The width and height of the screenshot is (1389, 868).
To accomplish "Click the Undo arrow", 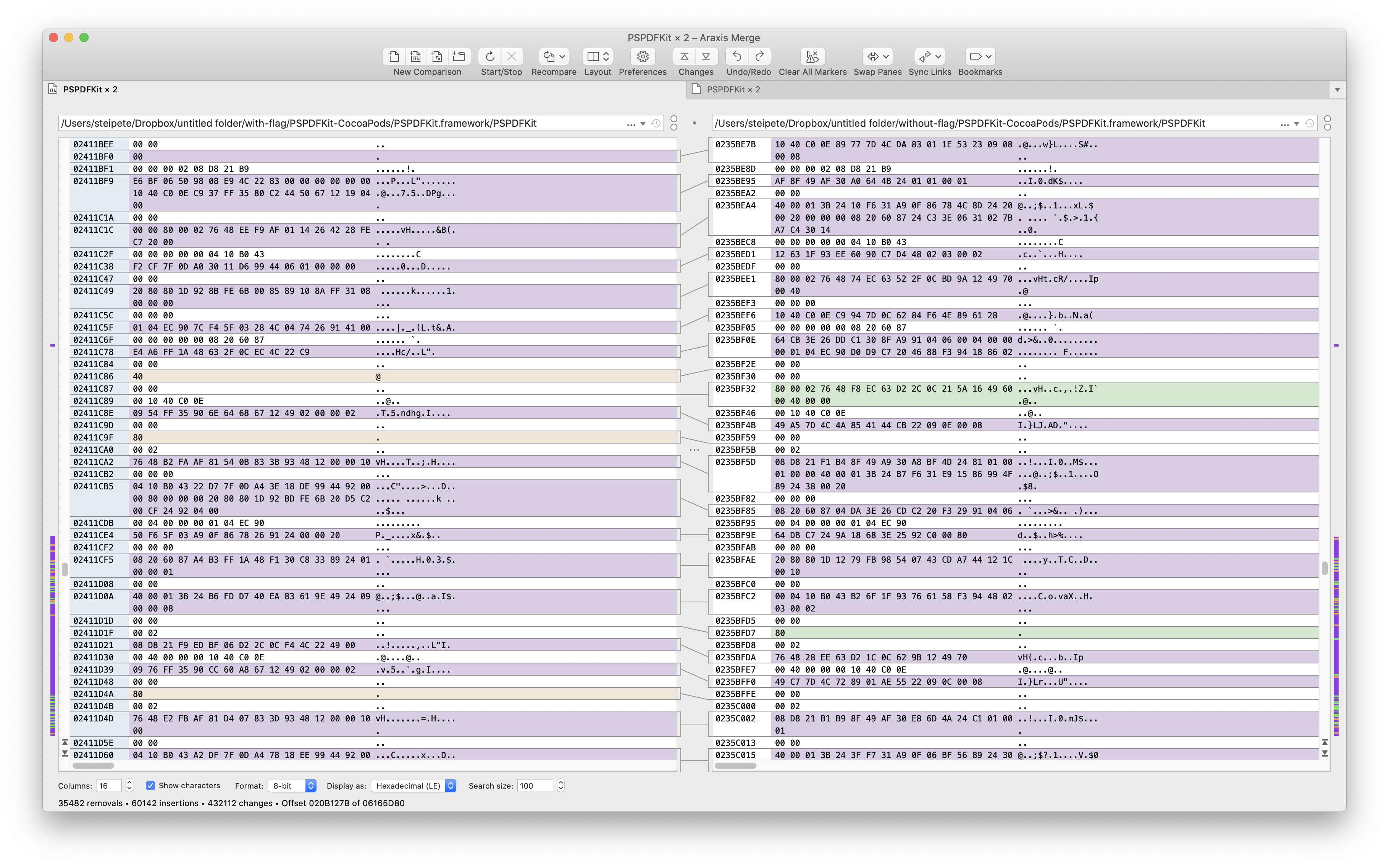I will [737, 56].
